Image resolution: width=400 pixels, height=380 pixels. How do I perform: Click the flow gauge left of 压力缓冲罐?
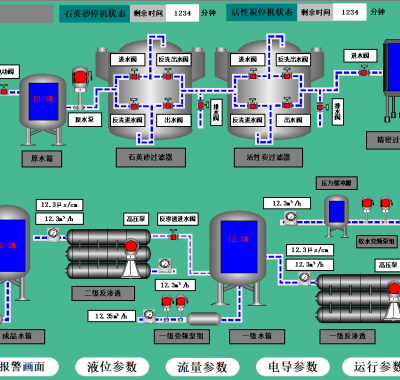(291, 217)
